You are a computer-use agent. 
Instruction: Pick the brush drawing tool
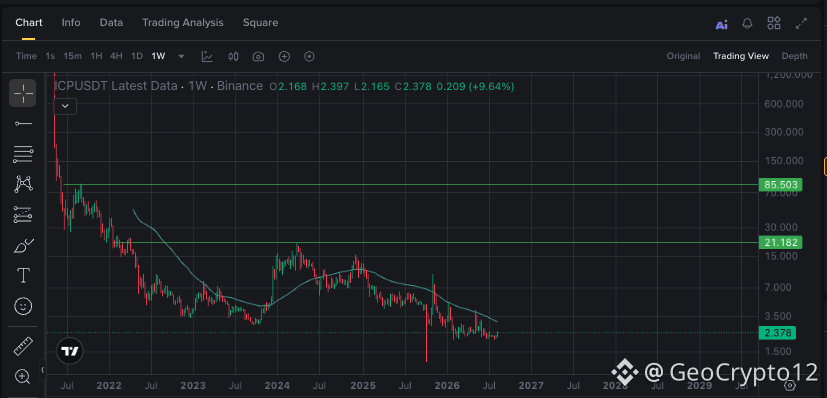pyautogui.click(x=23, y=246)
